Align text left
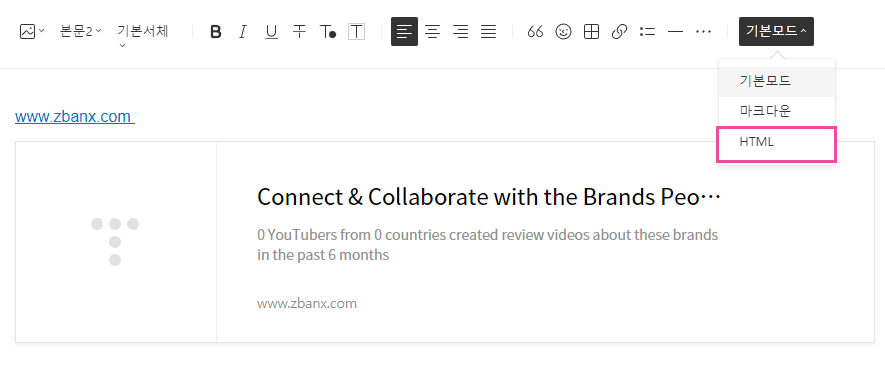 click(404, 32)
